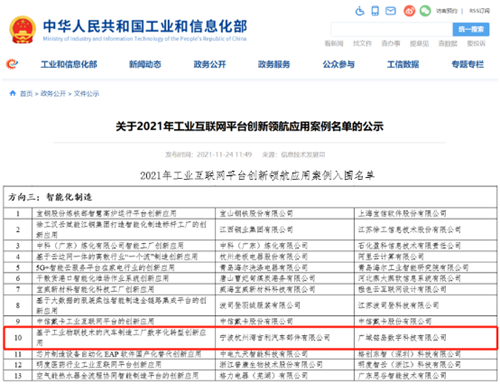Click the home icon in breadcrumb
Image resolution: width=500 pixels, height=384 pixels.
pos(13,93)
